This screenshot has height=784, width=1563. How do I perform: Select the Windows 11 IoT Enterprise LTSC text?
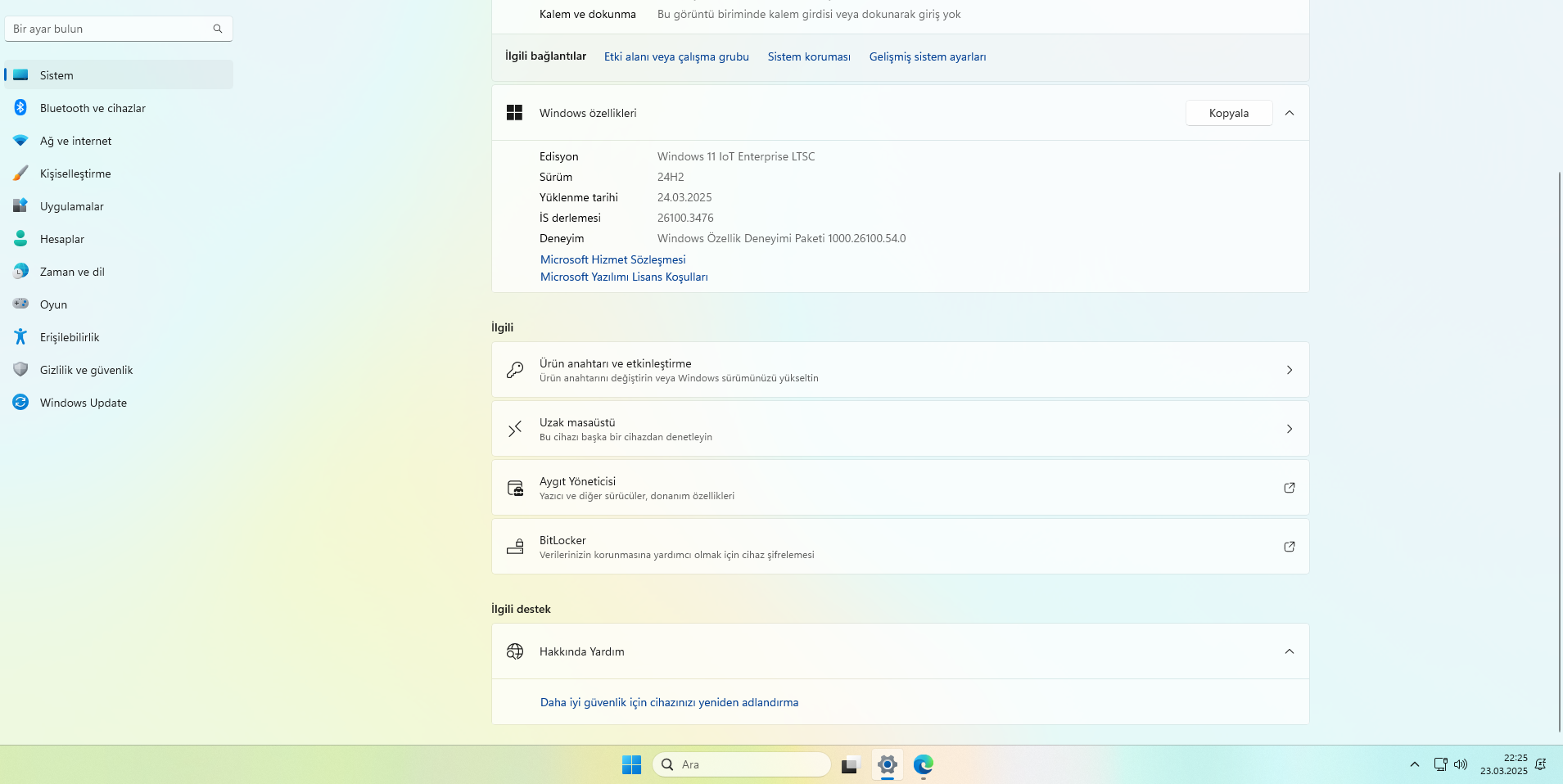(736, 156)
